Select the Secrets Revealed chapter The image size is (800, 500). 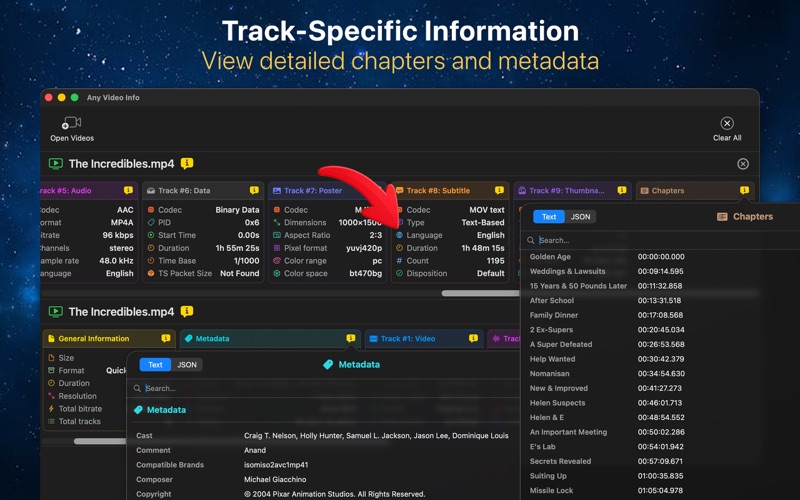[658, 461]
